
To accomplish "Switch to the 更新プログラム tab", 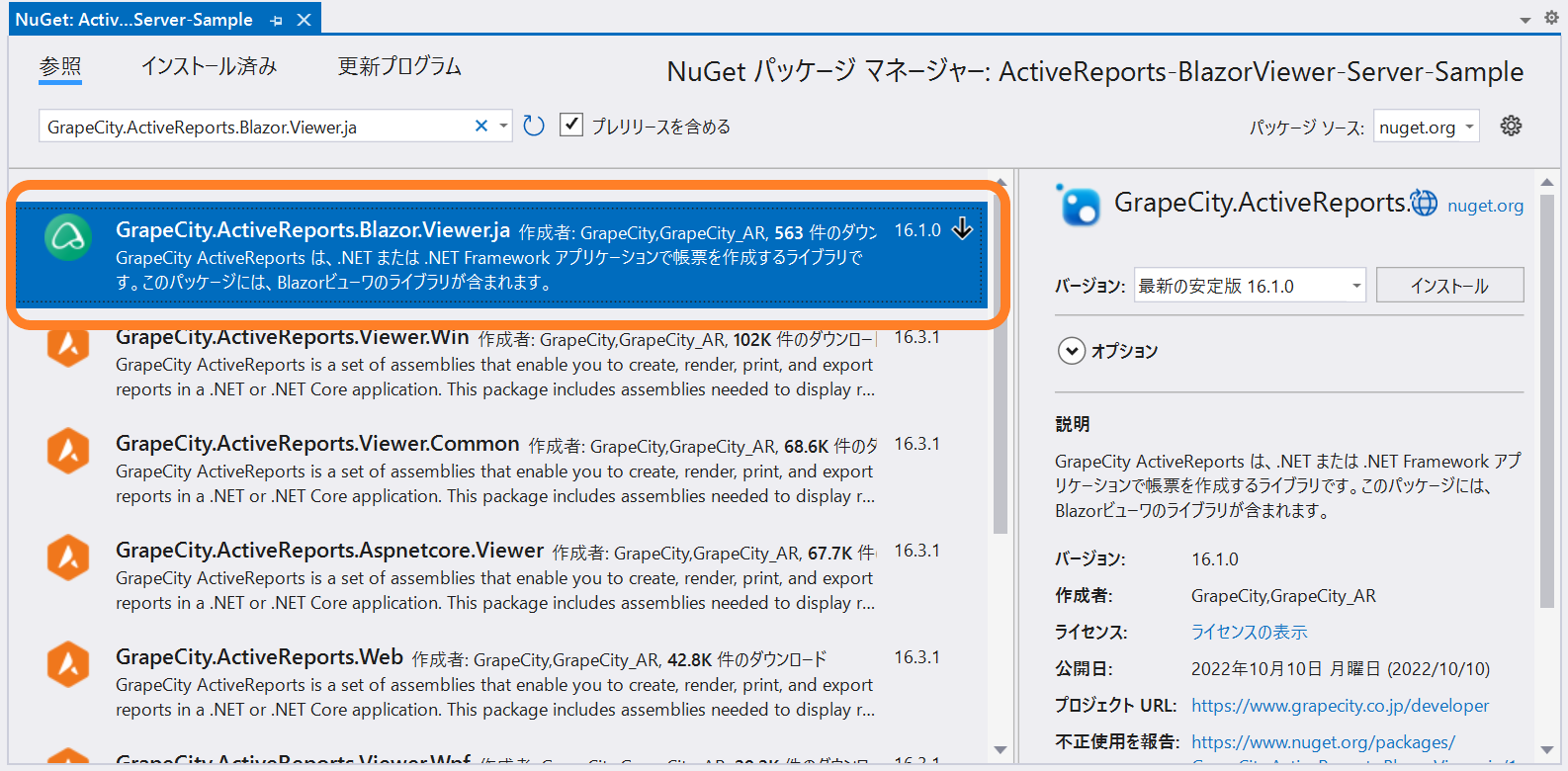I will [x=399, y=66].
